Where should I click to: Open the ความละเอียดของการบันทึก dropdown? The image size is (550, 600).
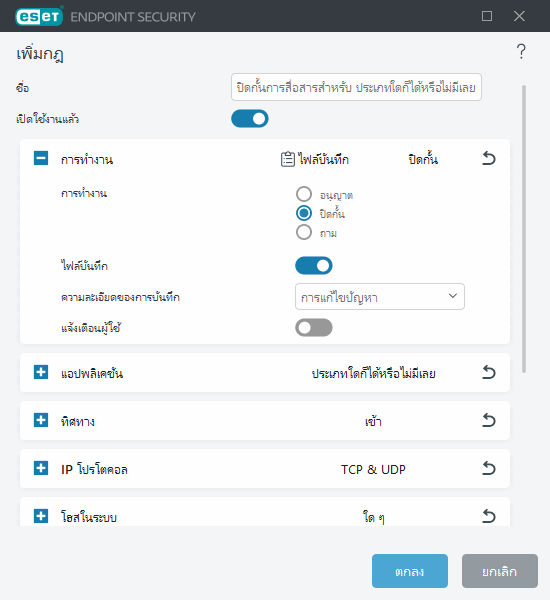coord(380,297)
